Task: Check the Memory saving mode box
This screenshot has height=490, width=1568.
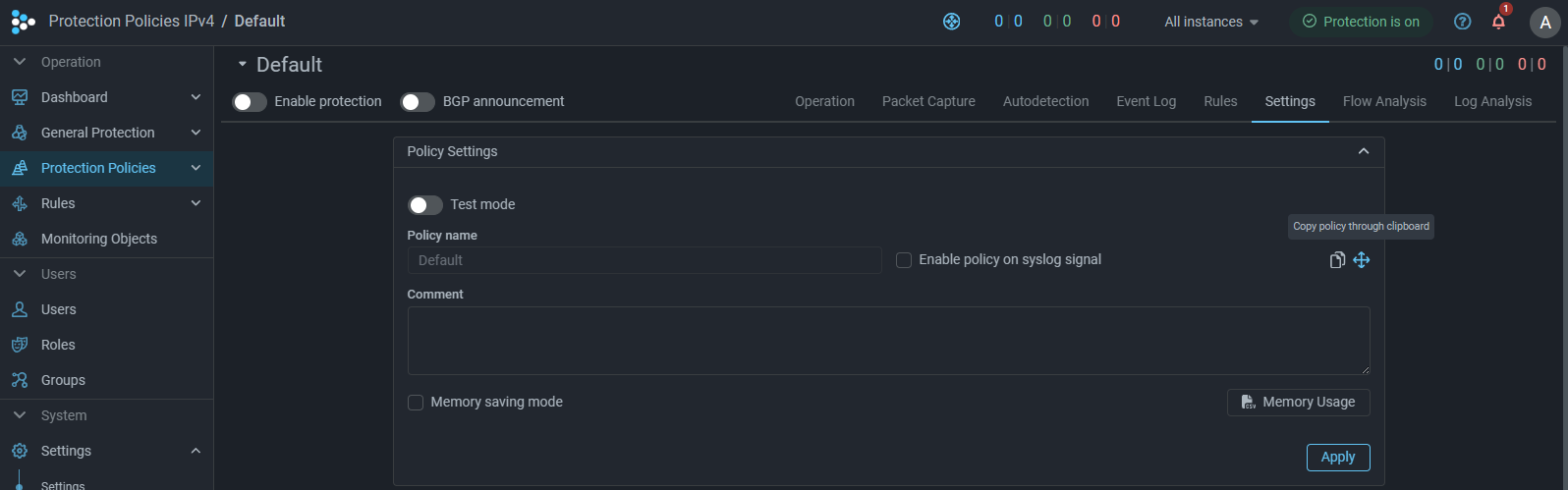Action: pos(416,403)
